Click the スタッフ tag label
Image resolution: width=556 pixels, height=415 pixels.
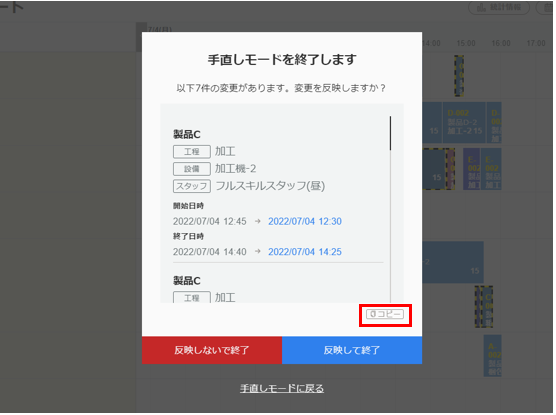tap(191, 186)
